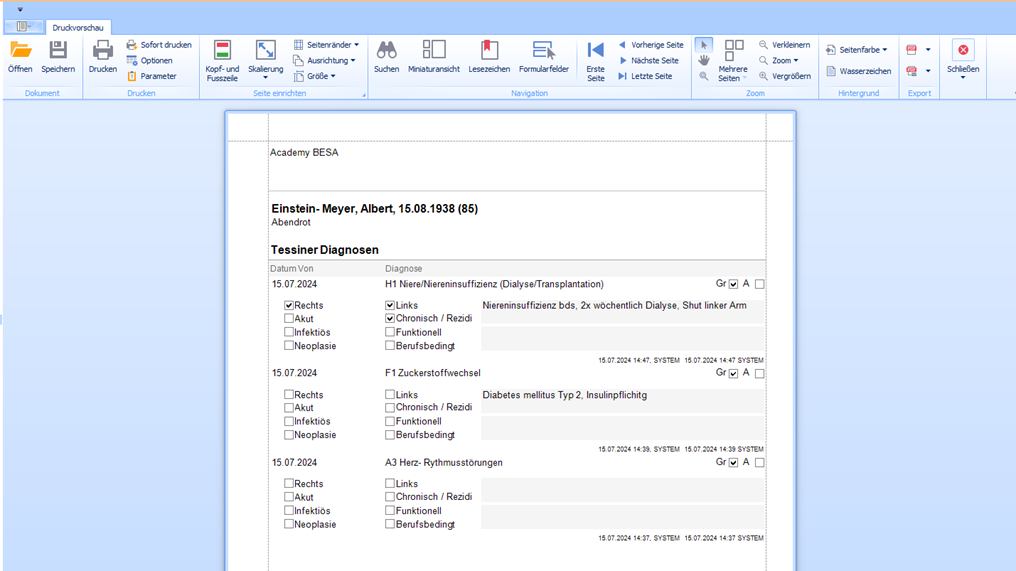Screen dimensions: 1016x571
Task: Click the Drucken printer icon
Action: pyautogui.click(x=103, y=51)
